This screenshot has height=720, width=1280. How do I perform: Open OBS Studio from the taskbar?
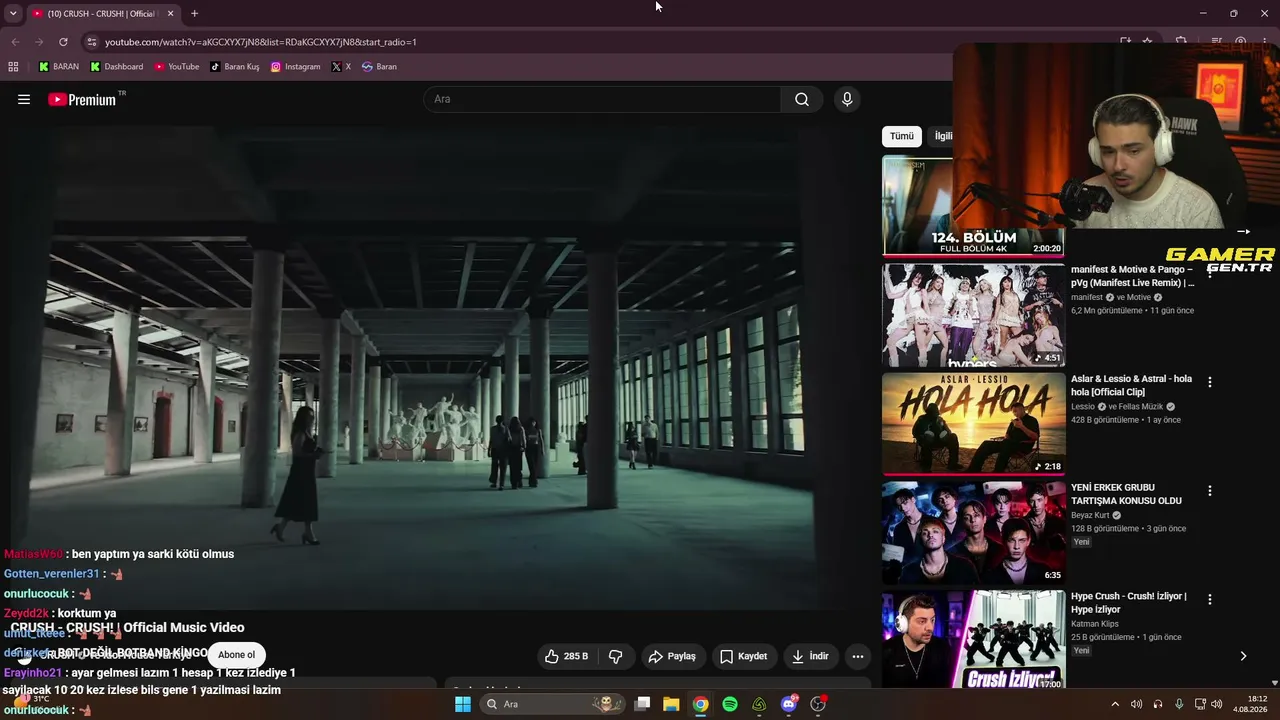click(818, 704)
